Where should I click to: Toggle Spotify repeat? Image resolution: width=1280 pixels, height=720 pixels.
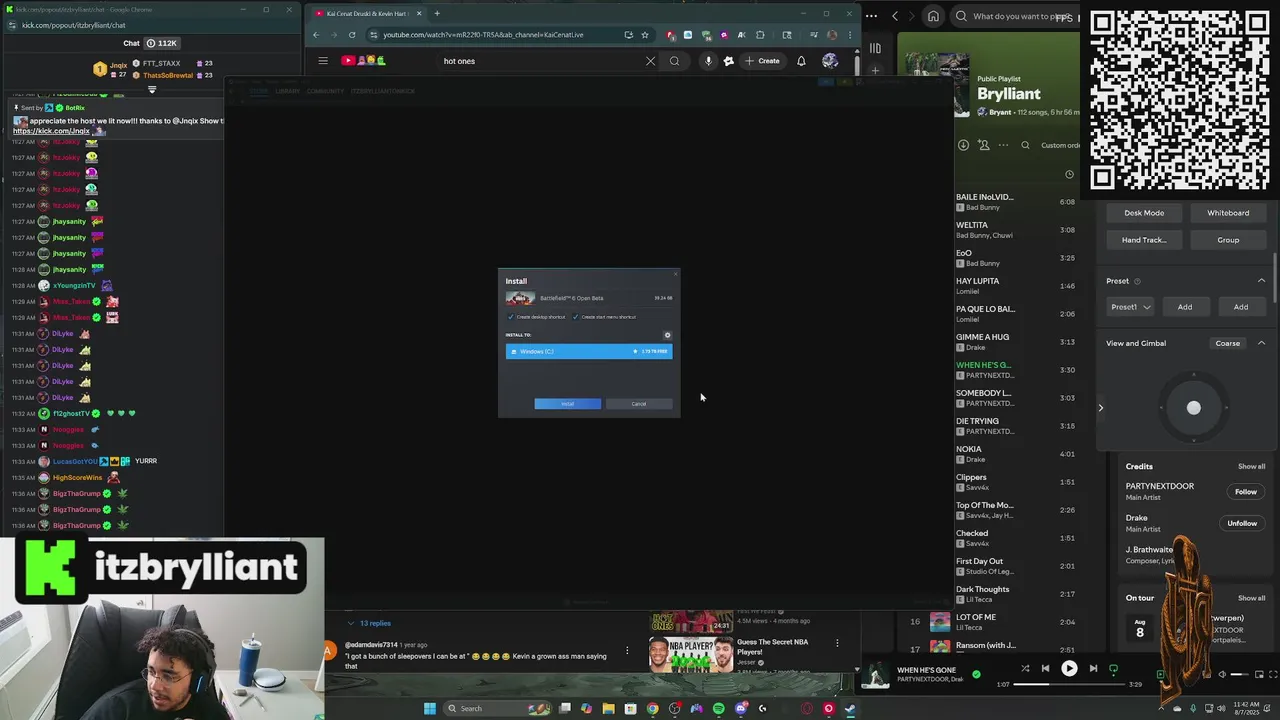[x=1113, y=668]
